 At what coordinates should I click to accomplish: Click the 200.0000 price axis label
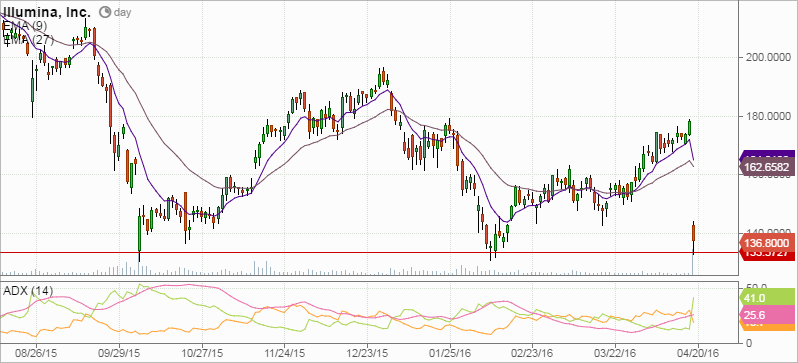768,58
